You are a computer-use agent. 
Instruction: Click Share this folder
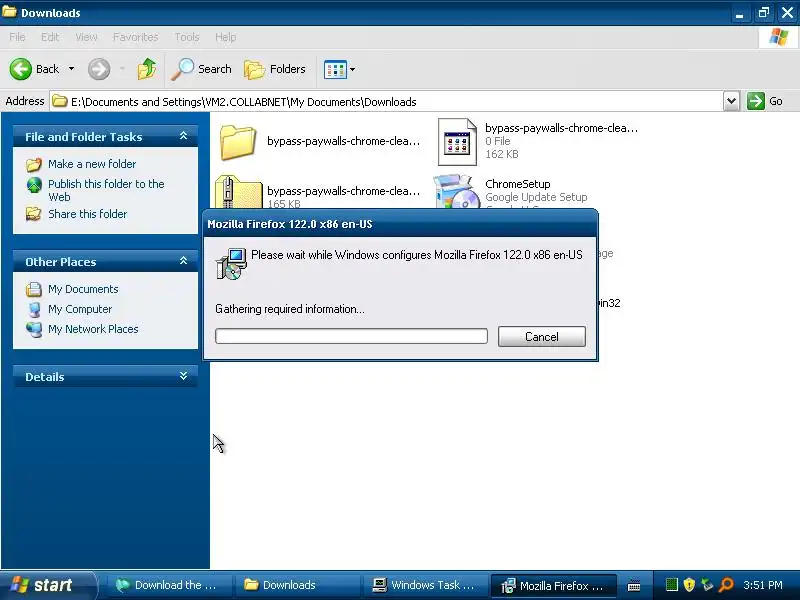tap(87, 214)
